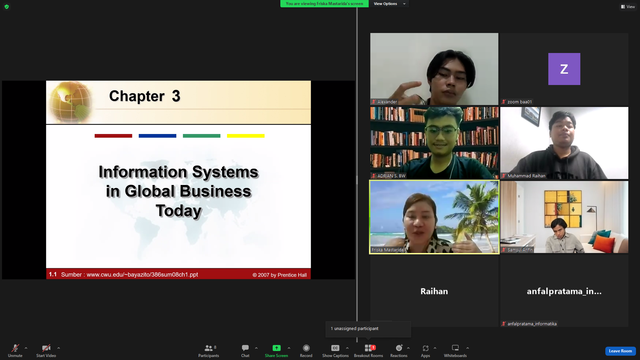Select ADRIAN S. BW's video tile

click(434, 143)
